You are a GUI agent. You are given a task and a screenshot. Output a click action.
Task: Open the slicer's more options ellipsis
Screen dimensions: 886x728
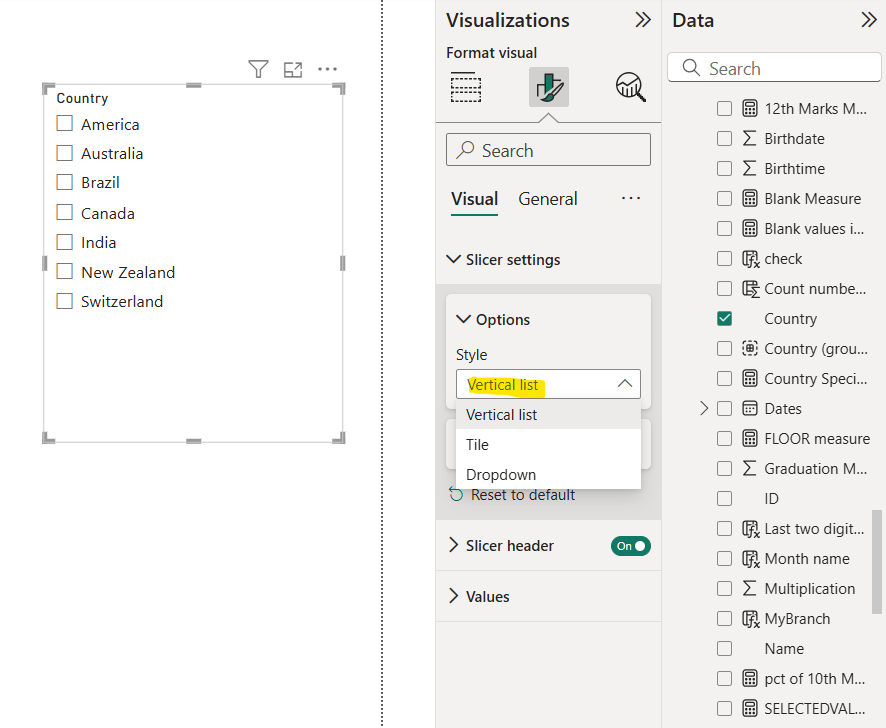[328, 68]
